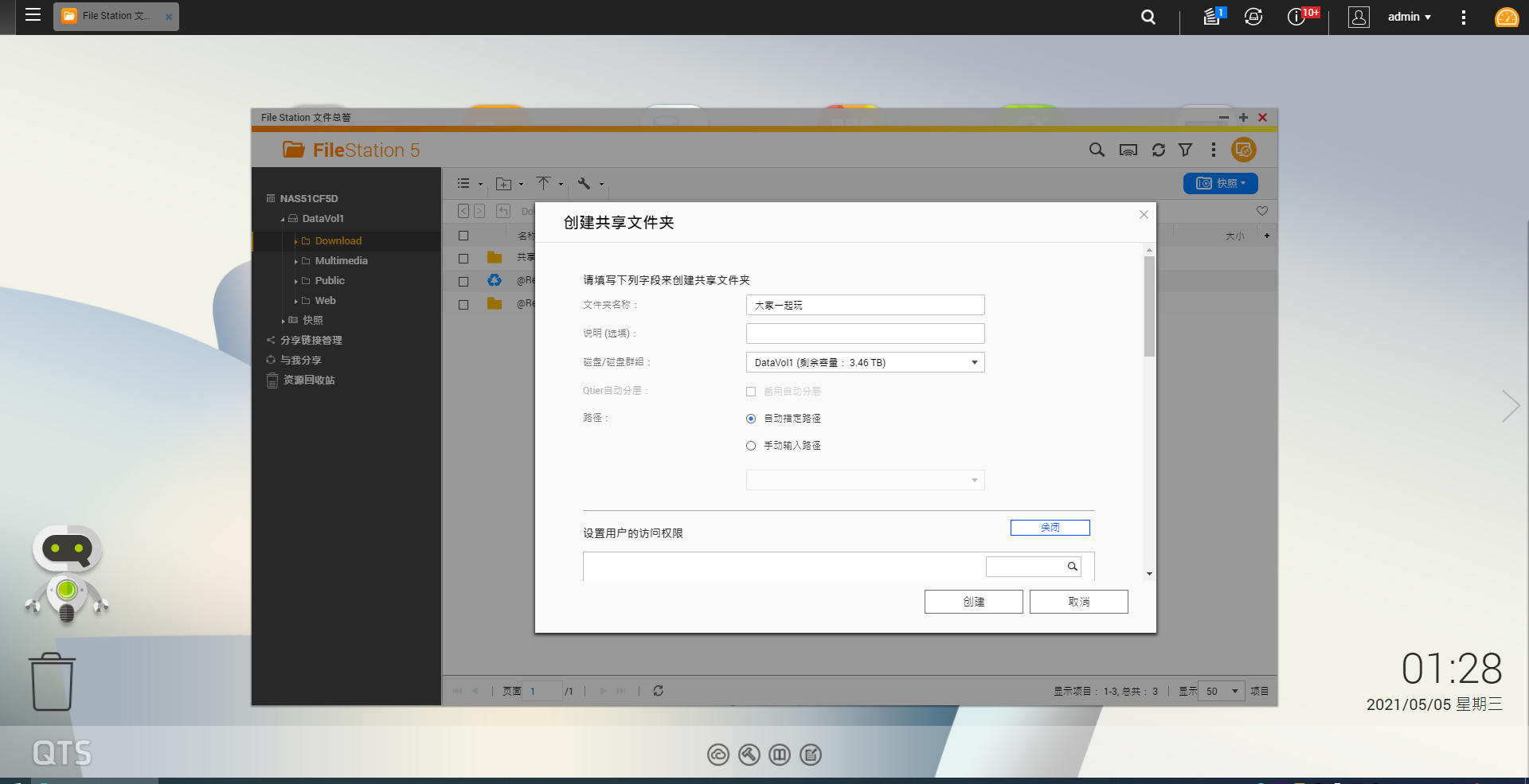The image size is (1529, 784).
Task: Check the first file row checkbox
Action: click(x=463, y=258)
